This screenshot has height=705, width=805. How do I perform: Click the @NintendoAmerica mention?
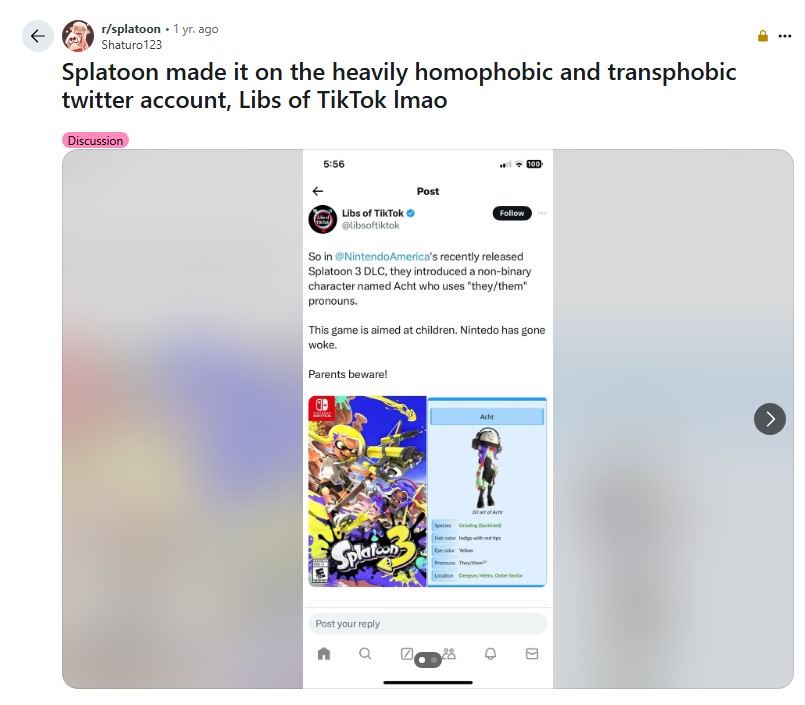382,256
